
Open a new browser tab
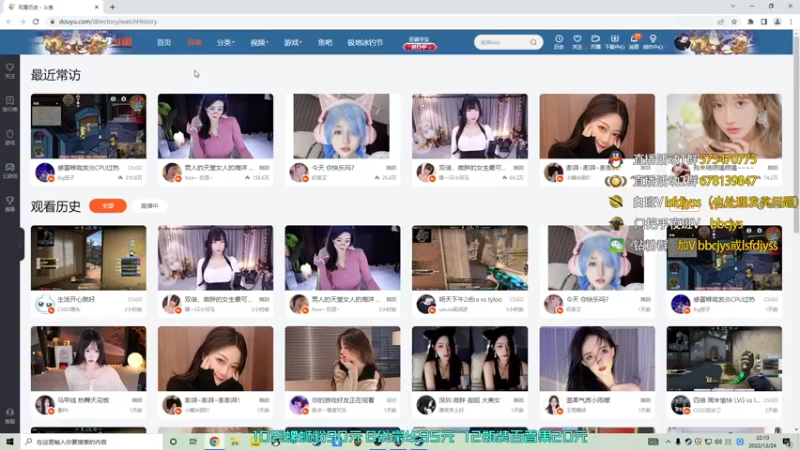pos(112,7)
